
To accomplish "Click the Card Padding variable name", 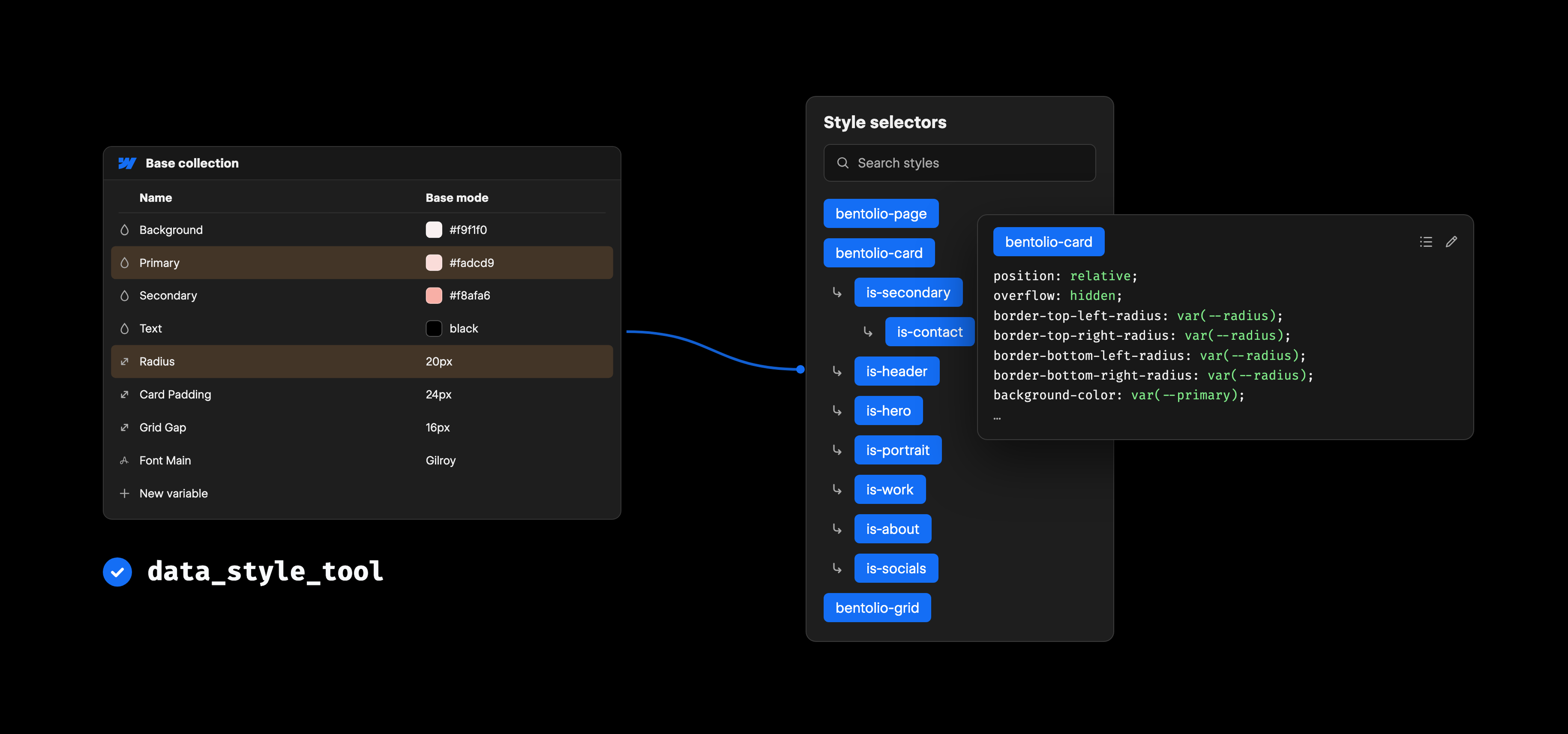I will point(175,394).
